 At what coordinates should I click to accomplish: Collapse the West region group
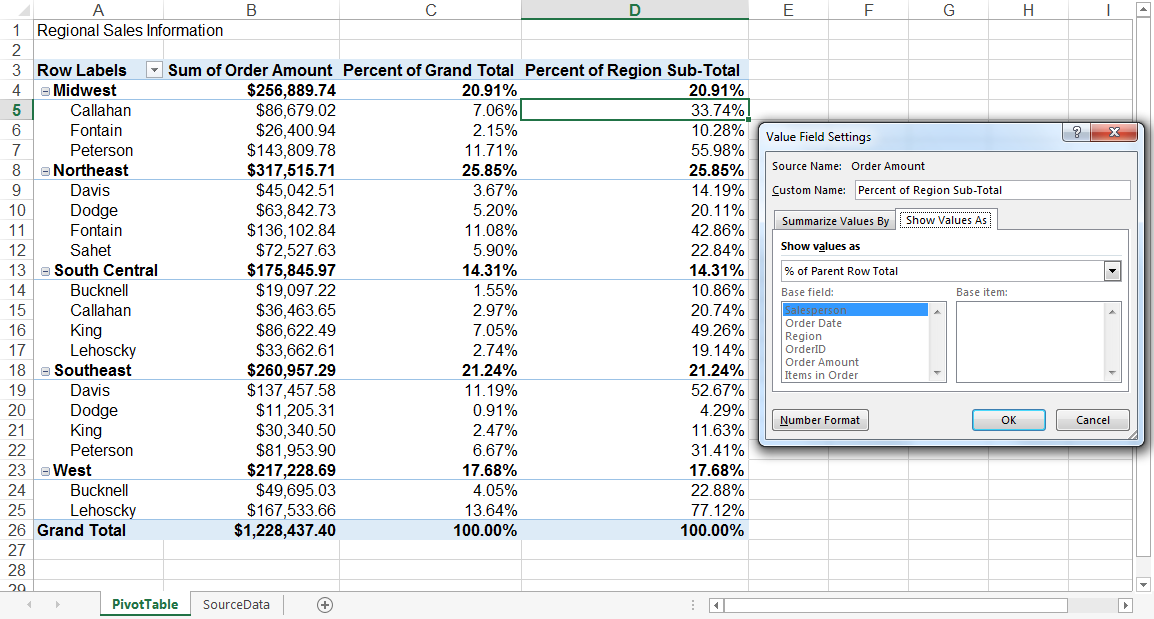(45, 471)
